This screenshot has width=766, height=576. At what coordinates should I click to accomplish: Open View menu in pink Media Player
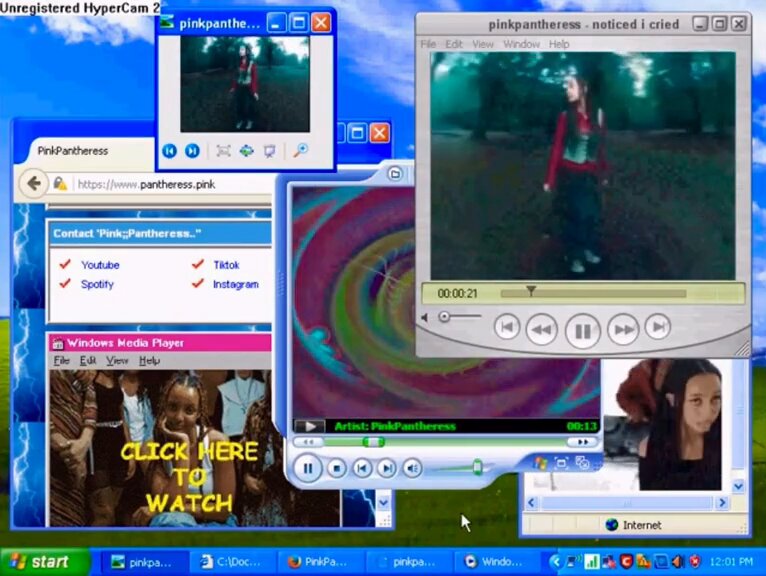pos(117,361)
